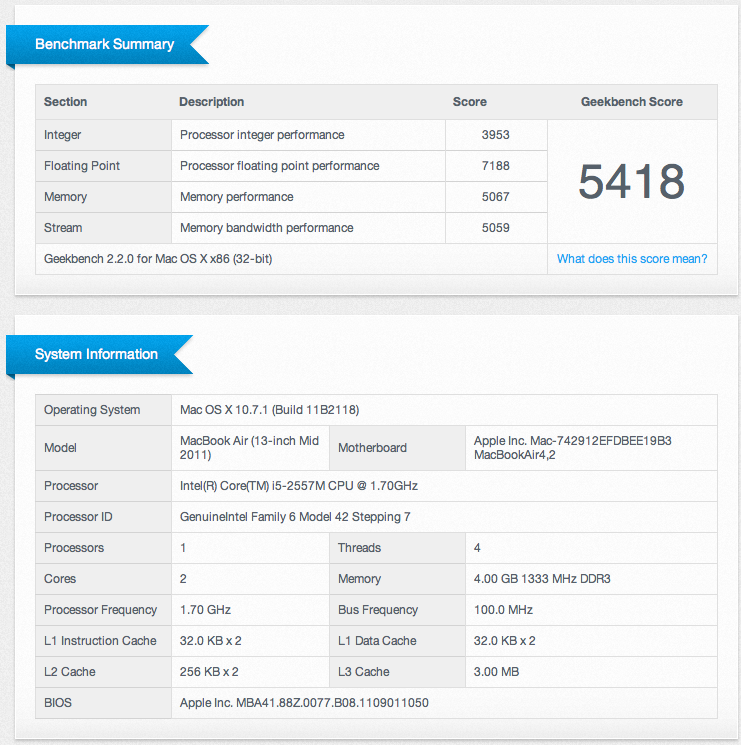Click the 'L1 Data Cache' label
This screenshot has height=745, width=741.
pyautogui.click(x=377, y=640)
